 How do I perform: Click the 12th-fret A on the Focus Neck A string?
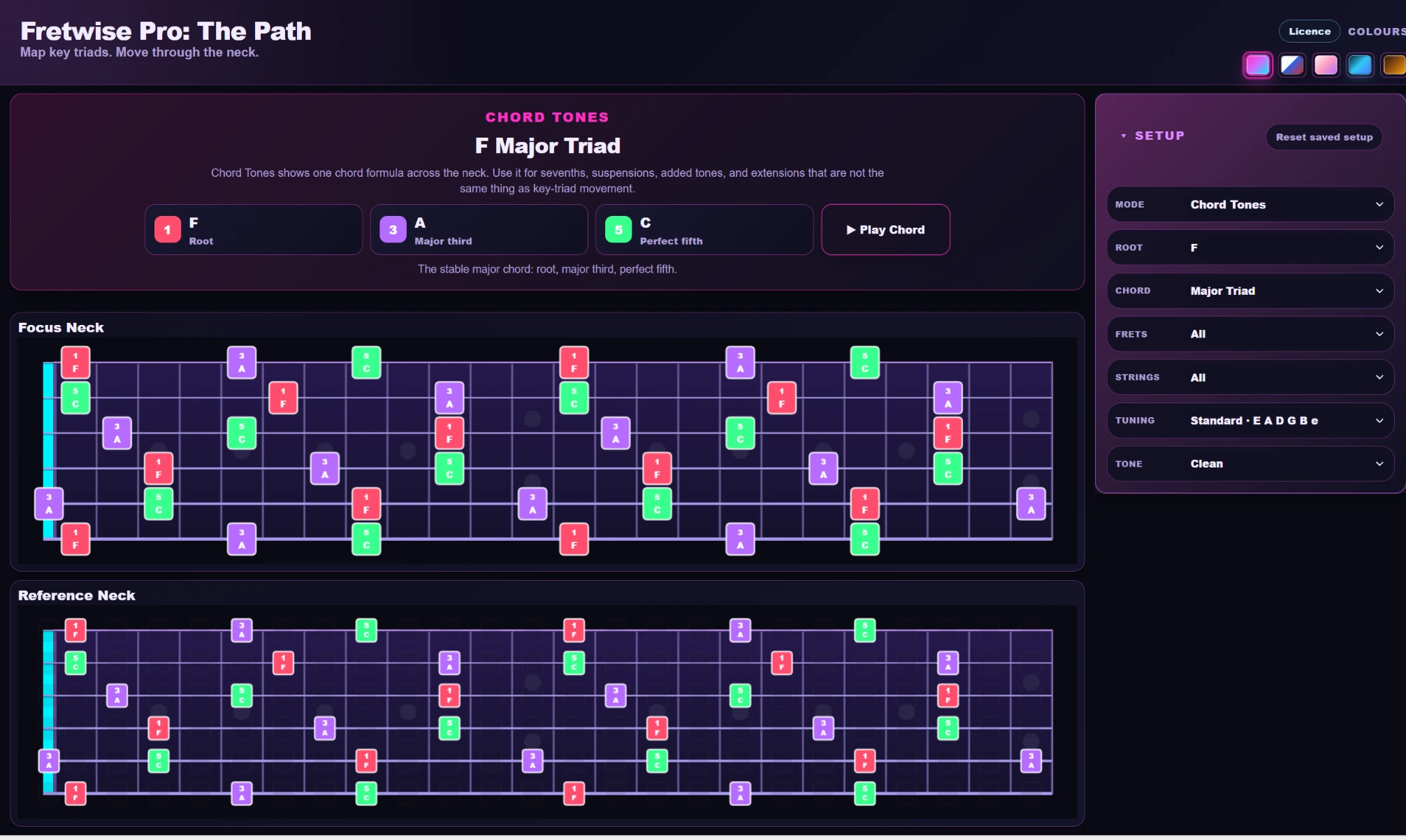(532, 503)
